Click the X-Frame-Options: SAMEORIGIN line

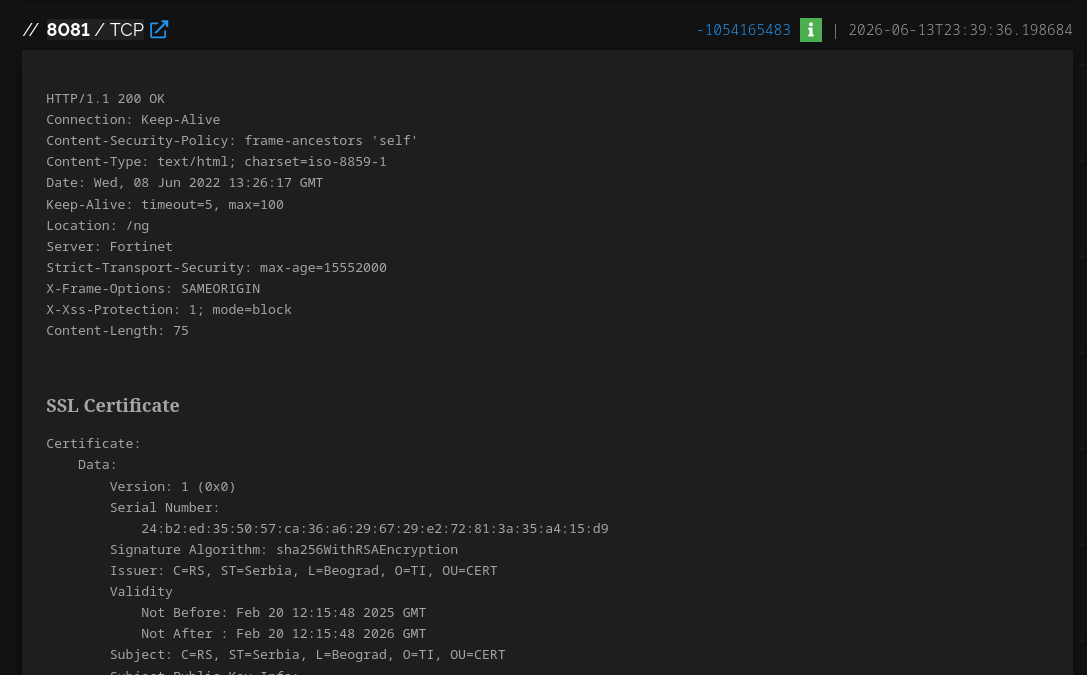pos(153,288)
